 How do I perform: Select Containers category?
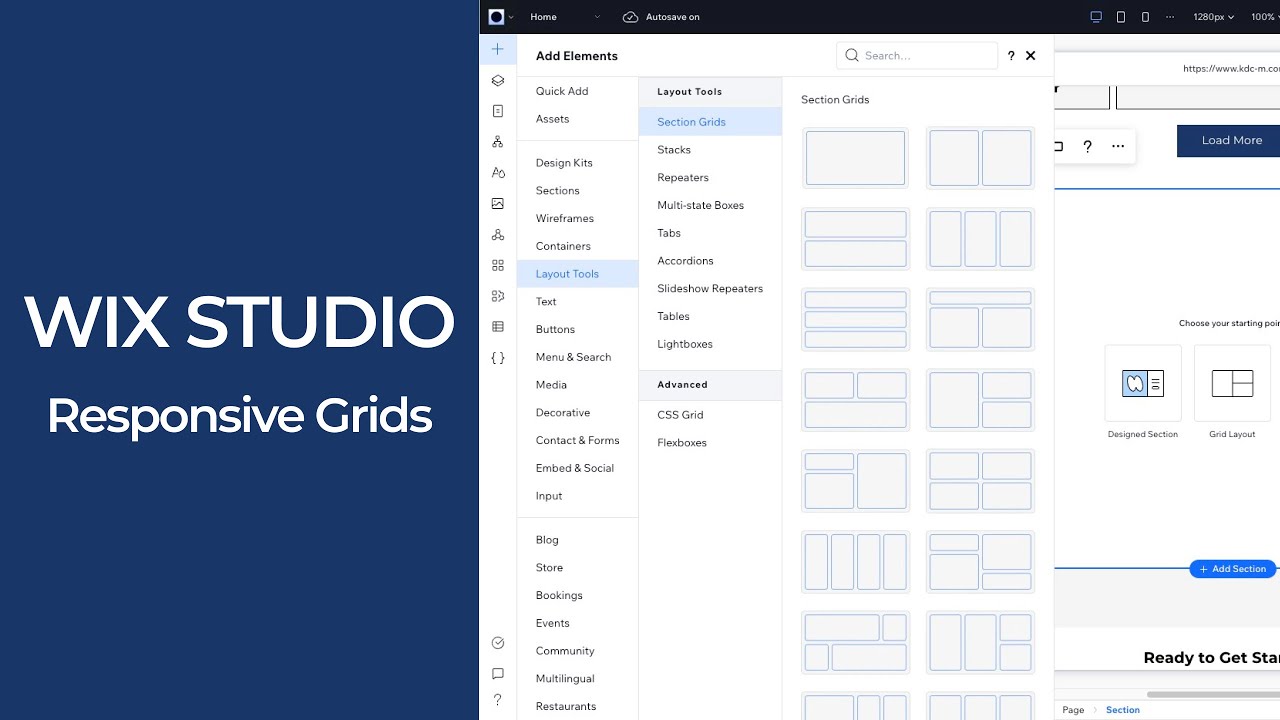pyautogui.click(x=563, y=246)
